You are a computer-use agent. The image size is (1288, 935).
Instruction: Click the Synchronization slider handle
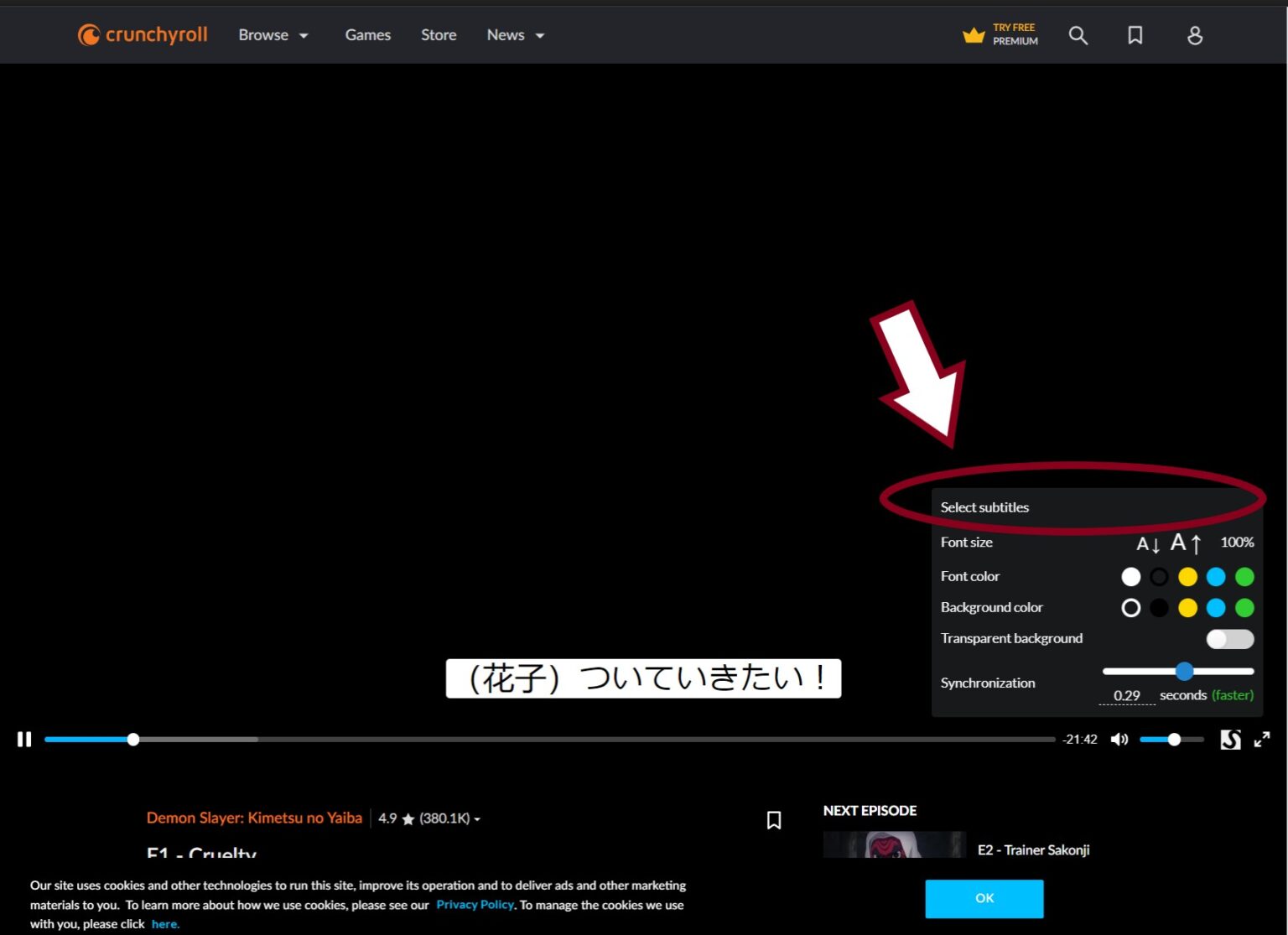click(x=1184, y=671)
